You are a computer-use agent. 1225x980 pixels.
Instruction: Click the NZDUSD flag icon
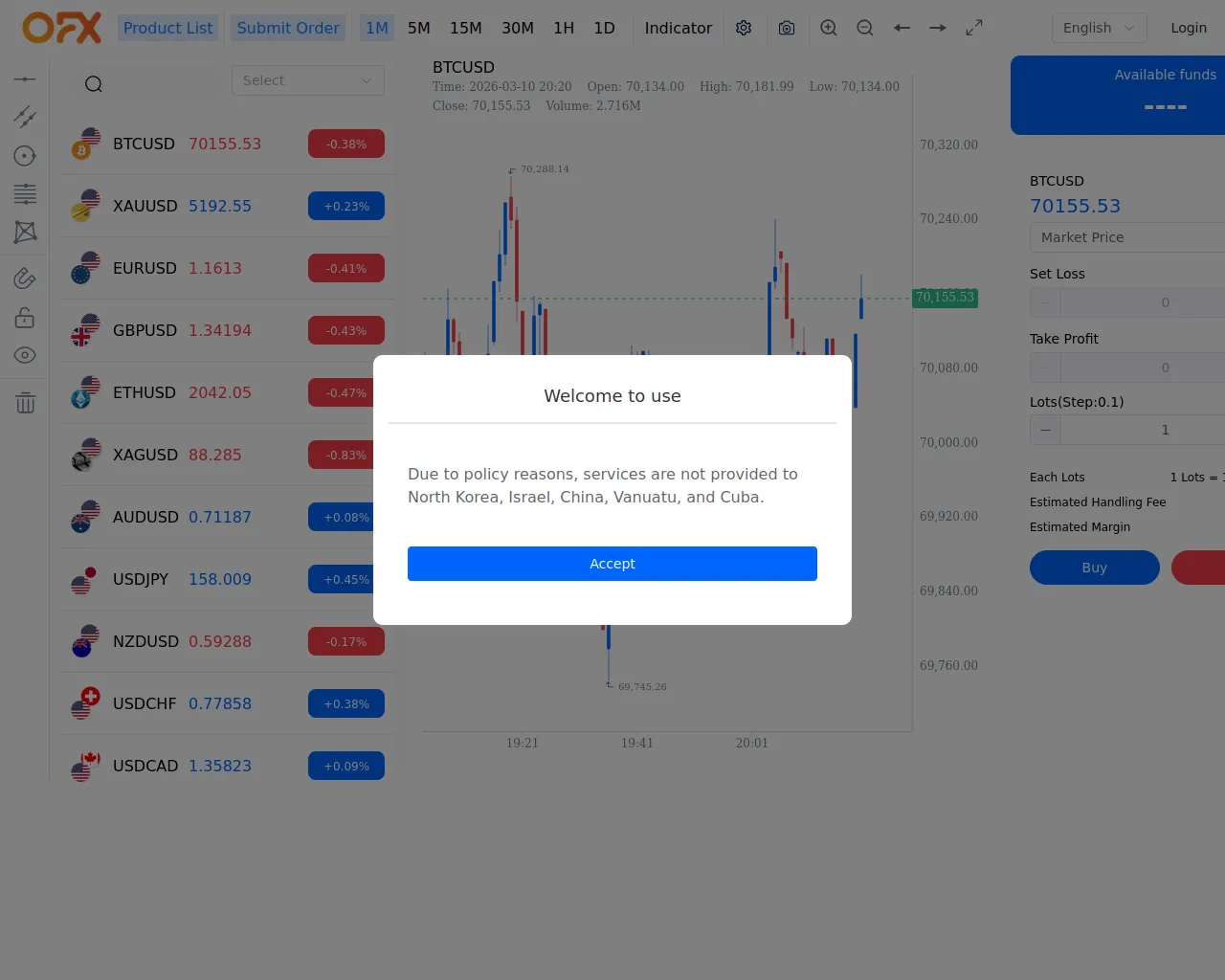point(86,641)
